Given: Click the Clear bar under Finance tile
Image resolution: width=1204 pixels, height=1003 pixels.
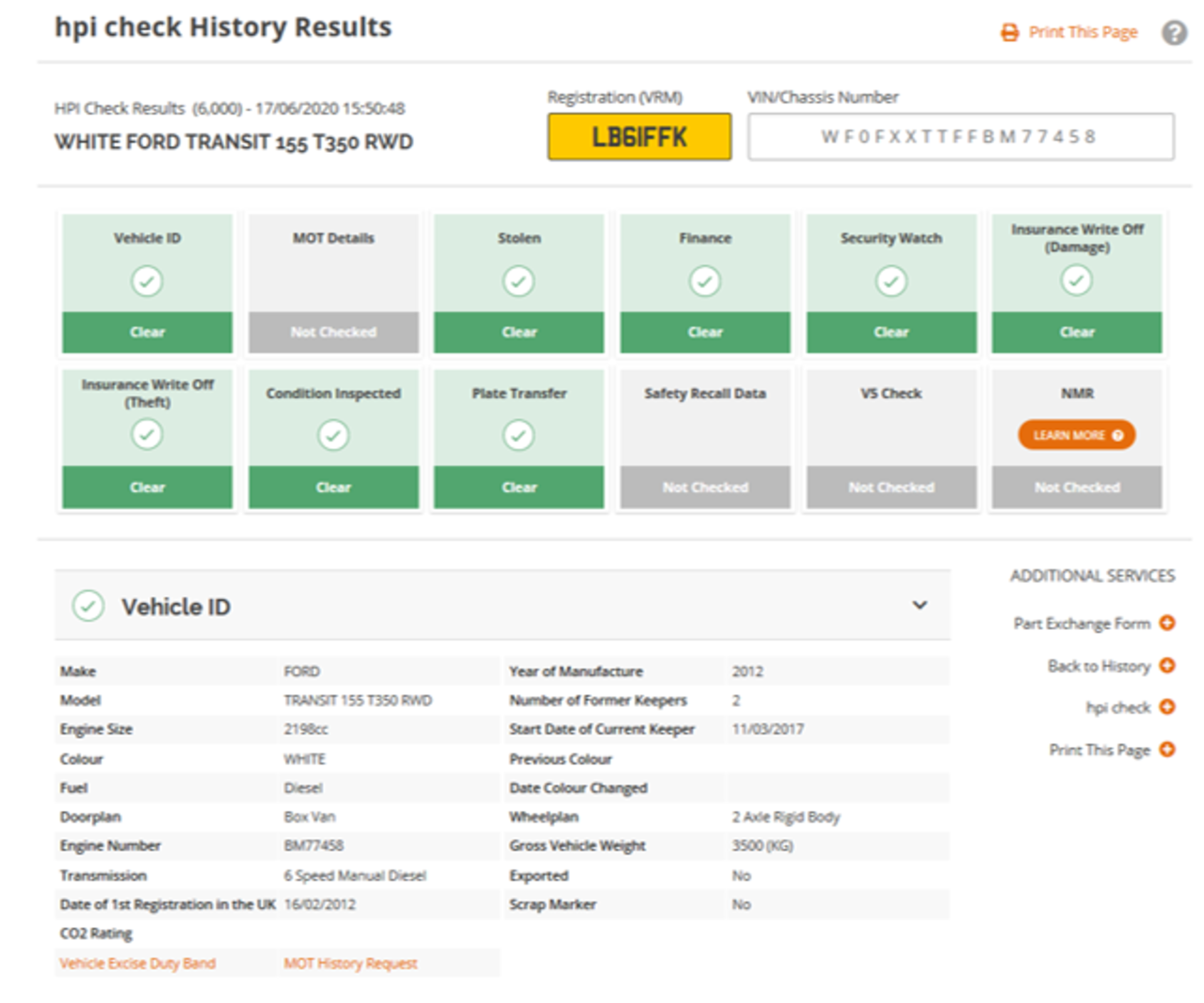Looking at the screenshot, I should coord(705,332).
